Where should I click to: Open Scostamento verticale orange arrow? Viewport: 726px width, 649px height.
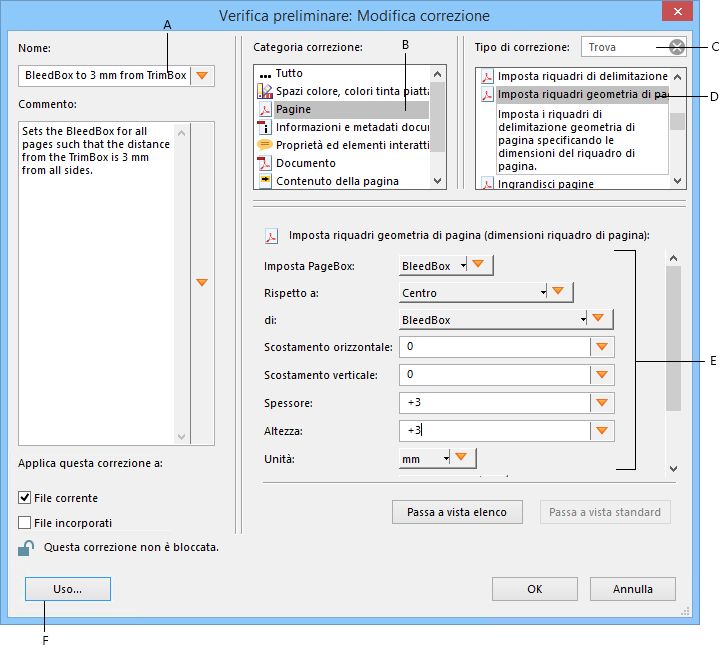tap(602, 374)
